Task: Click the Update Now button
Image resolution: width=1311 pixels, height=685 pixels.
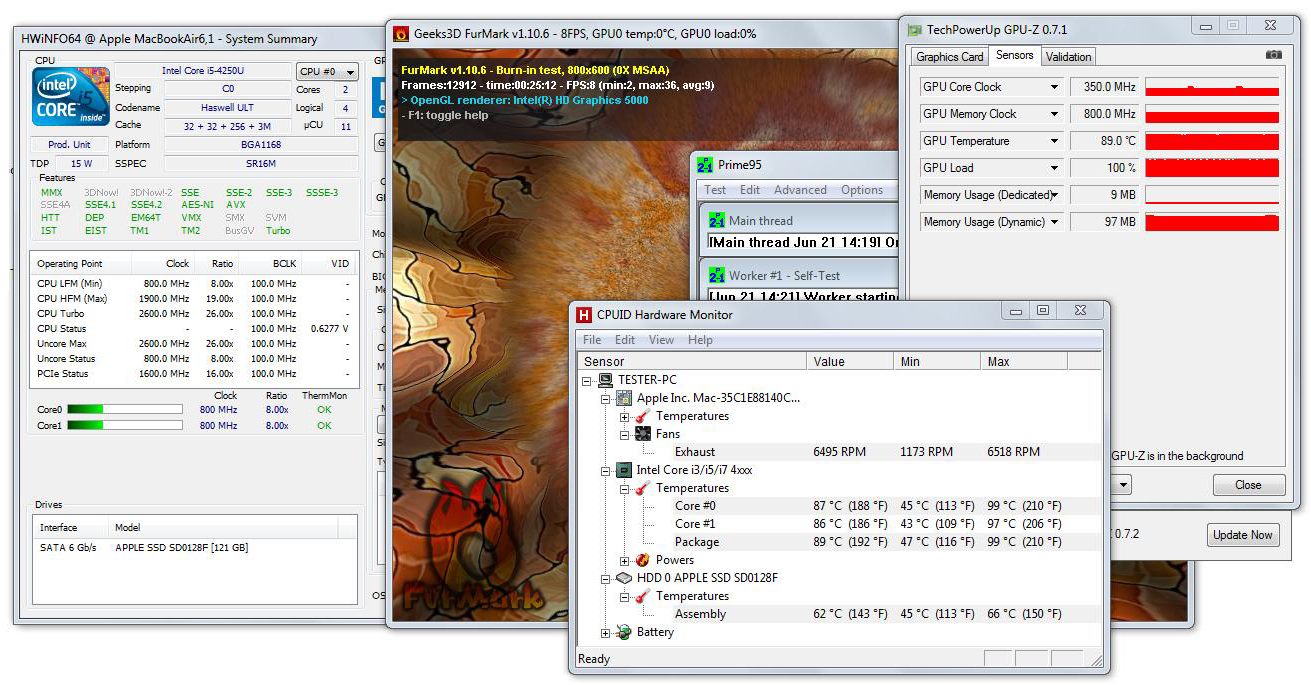Action: pos(1243,535)
